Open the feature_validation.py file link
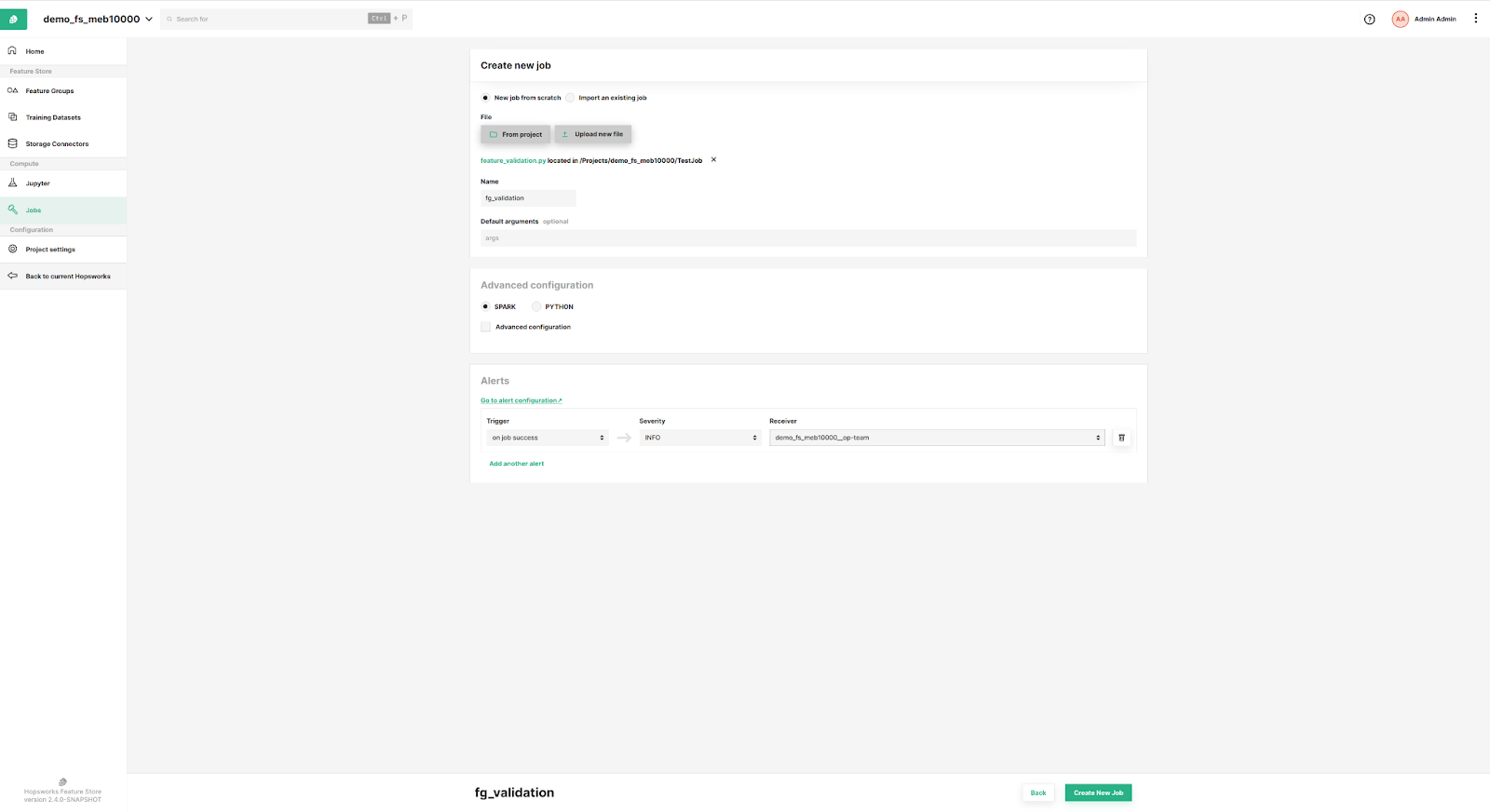The image size is (1490, 812). (x=513, y=160)
